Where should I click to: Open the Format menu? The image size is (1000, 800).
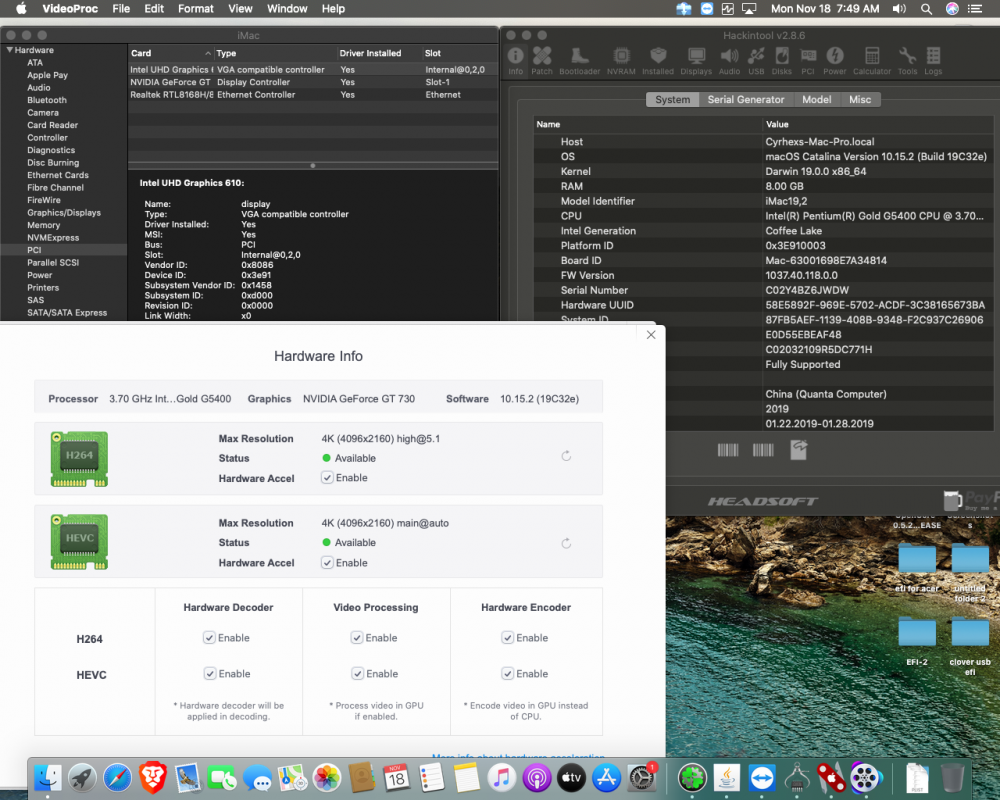(195, 9)
